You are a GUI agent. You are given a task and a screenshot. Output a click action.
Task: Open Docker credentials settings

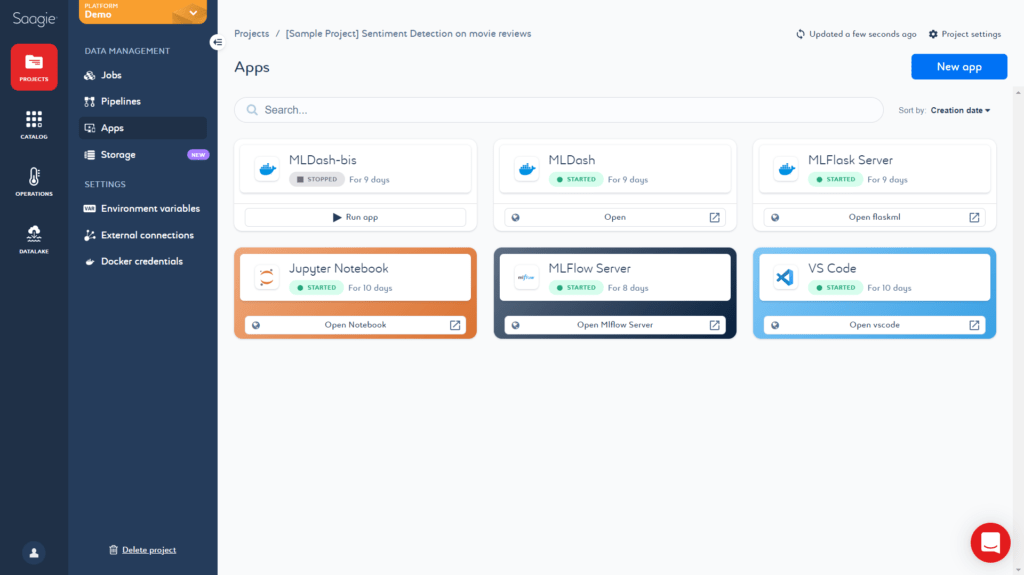click(x=143, y=261)
